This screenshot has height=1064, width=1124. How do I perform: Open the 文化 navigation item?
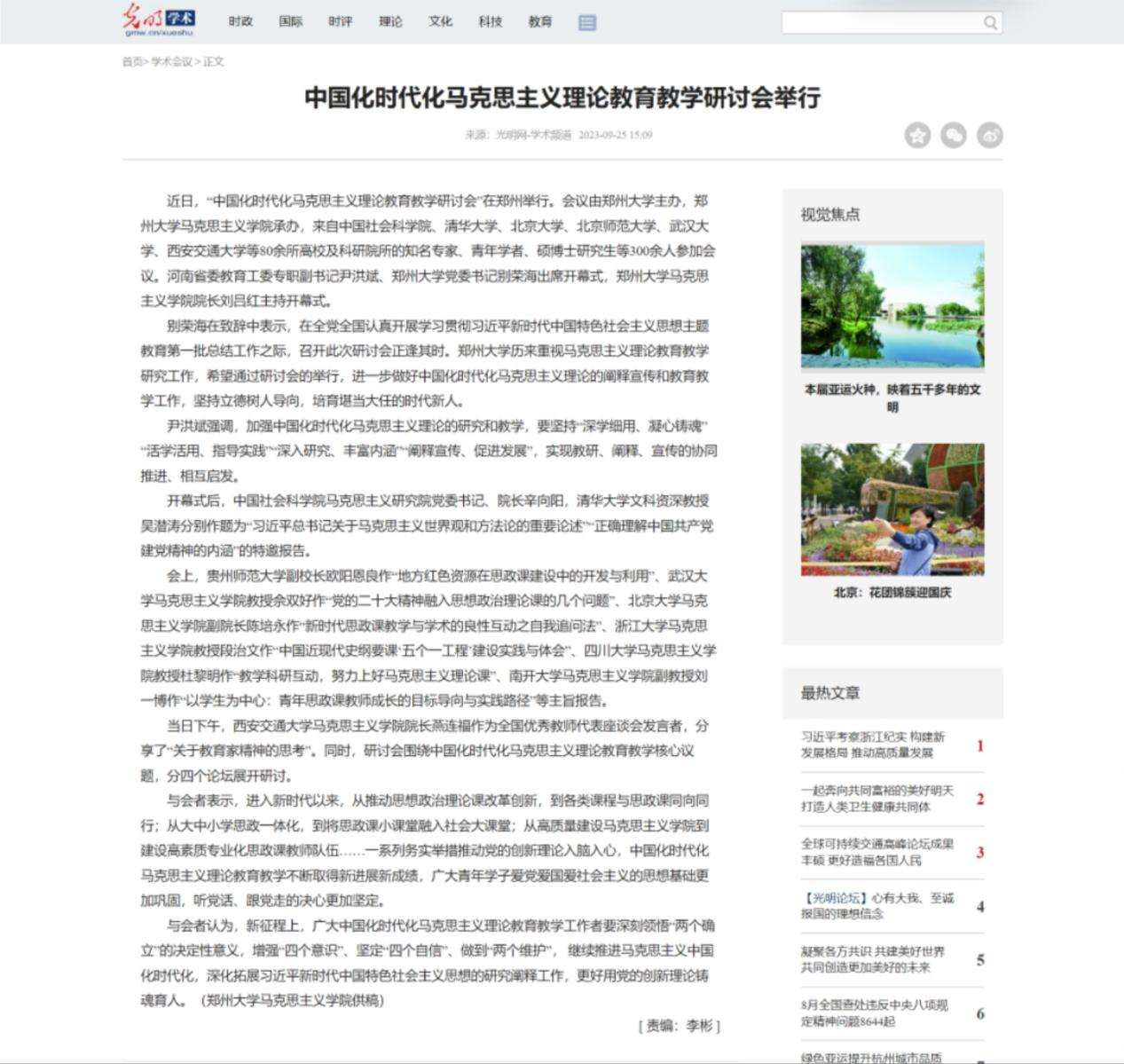click(441, 21)
